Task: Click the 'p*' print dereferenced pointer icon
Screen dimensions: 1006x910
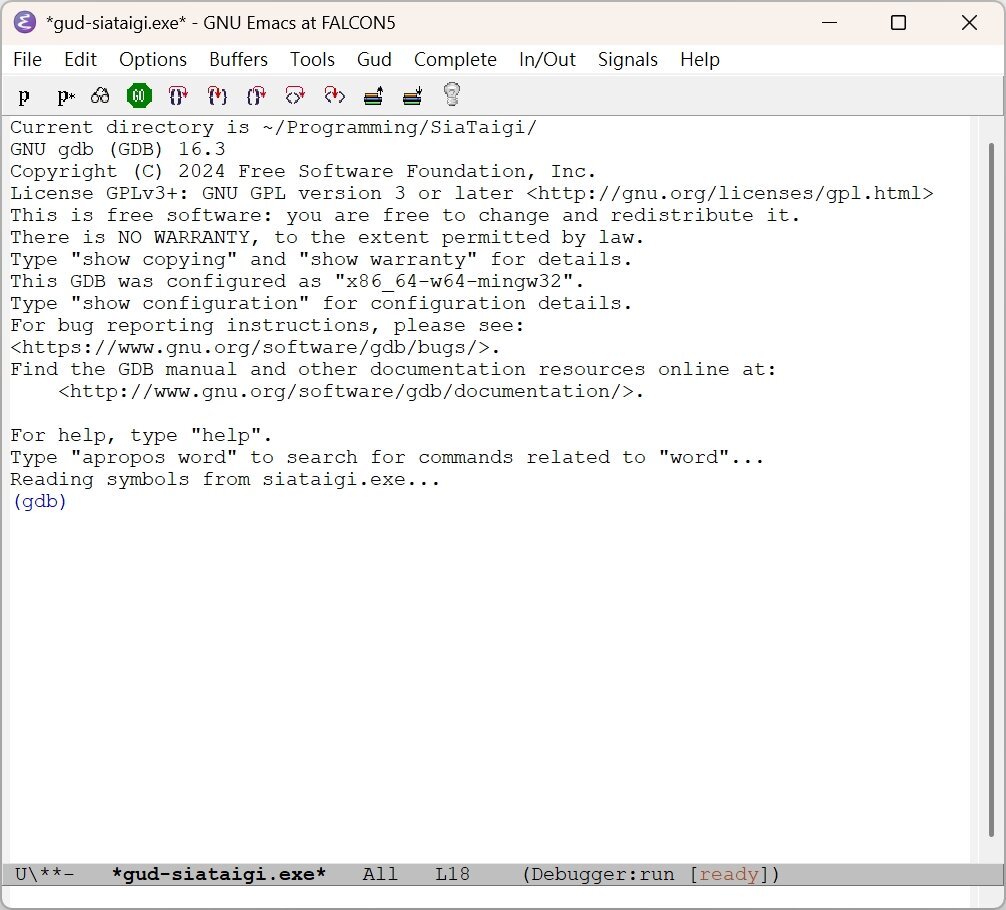Action: (x=65, y=96)
